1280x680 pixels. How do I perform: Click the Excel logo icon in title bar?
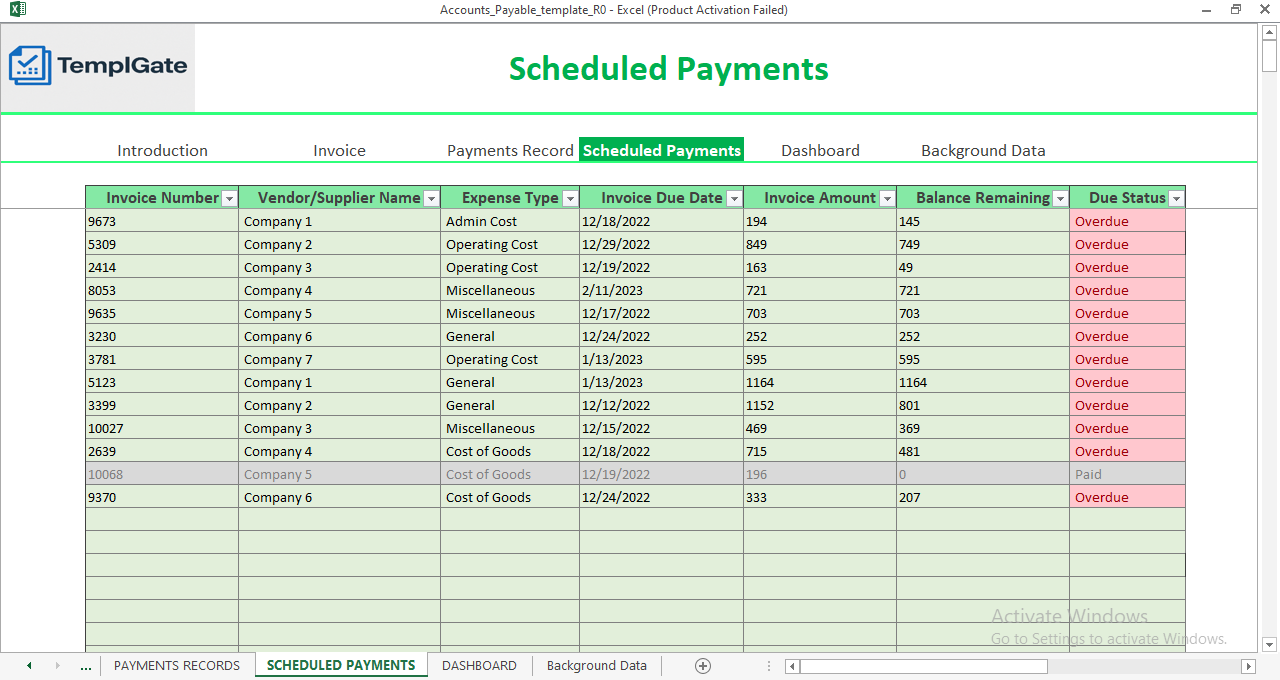(17, 10)
